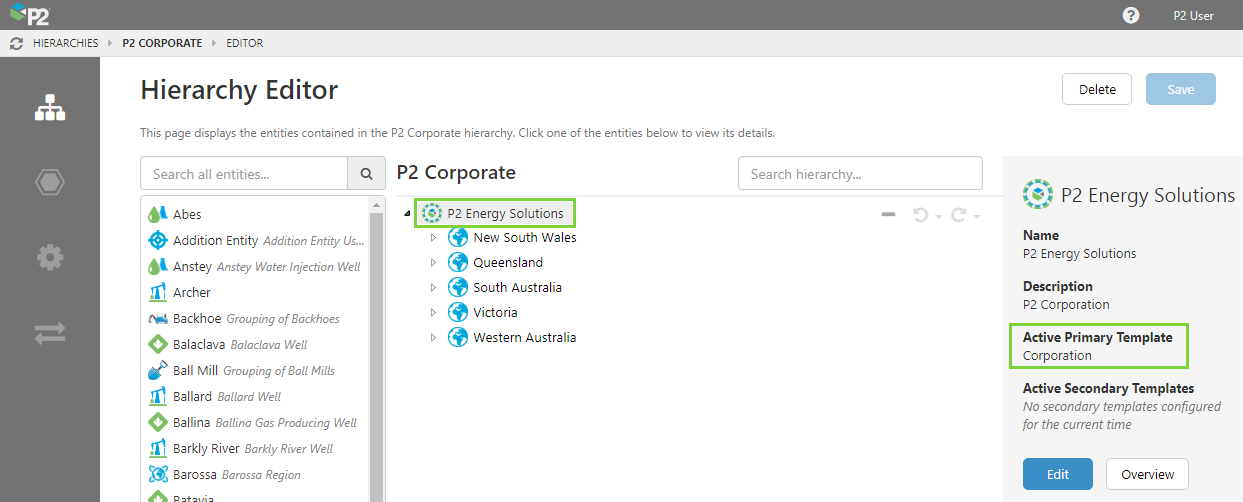The image size is (1243, 502).
Task: Click the minus remove icon in hierarchy toolbar
Action: [888, 215]
